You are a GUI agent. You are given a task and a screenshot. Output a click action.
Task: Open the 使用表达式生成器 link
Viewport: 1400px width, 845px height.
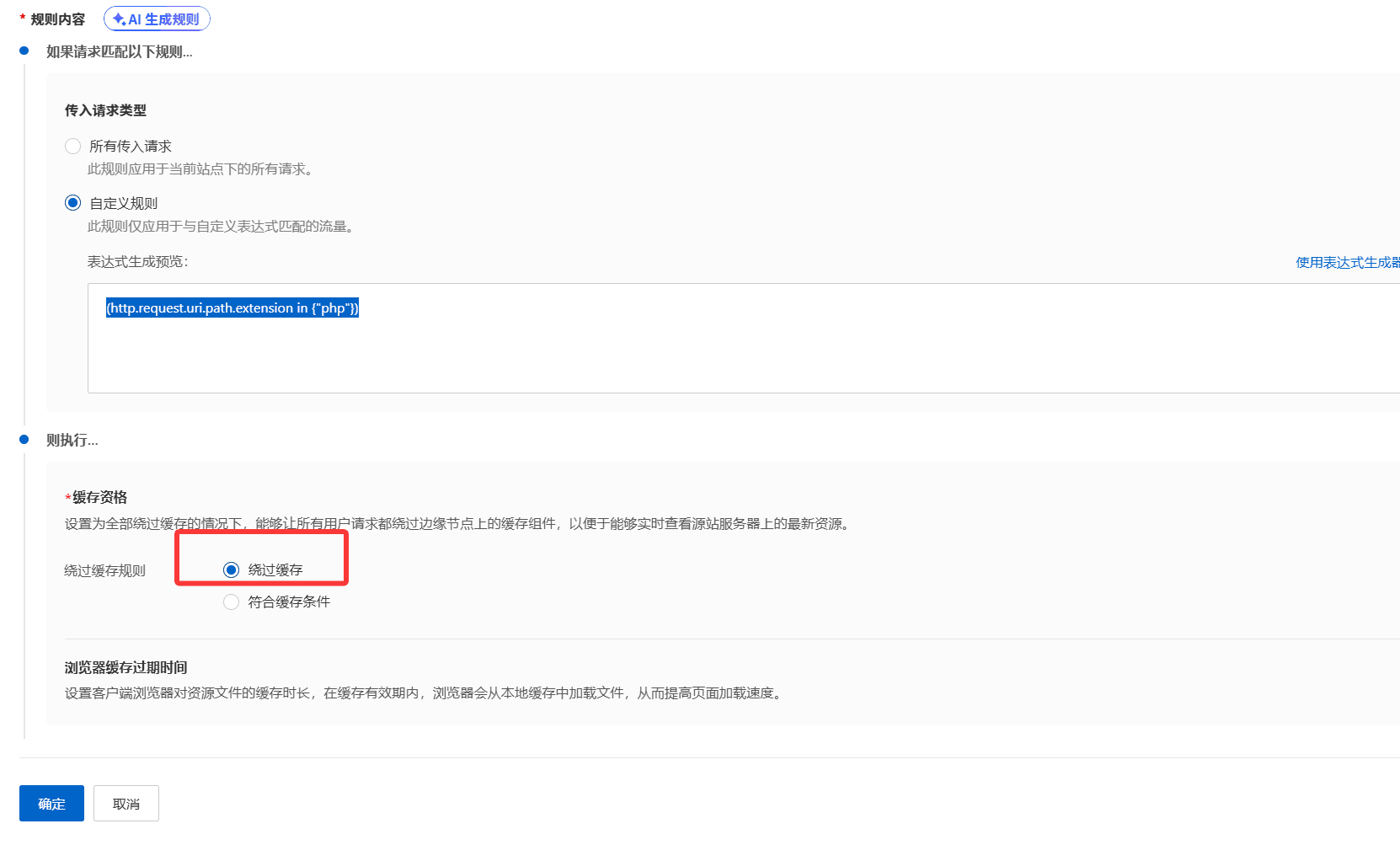[1346, 263]
